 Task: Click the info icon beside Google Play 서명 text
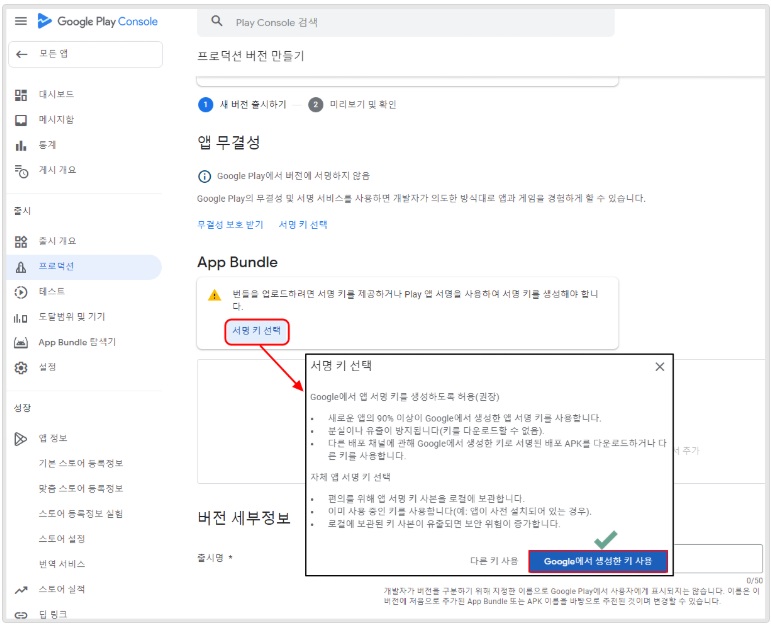(204, 176)
